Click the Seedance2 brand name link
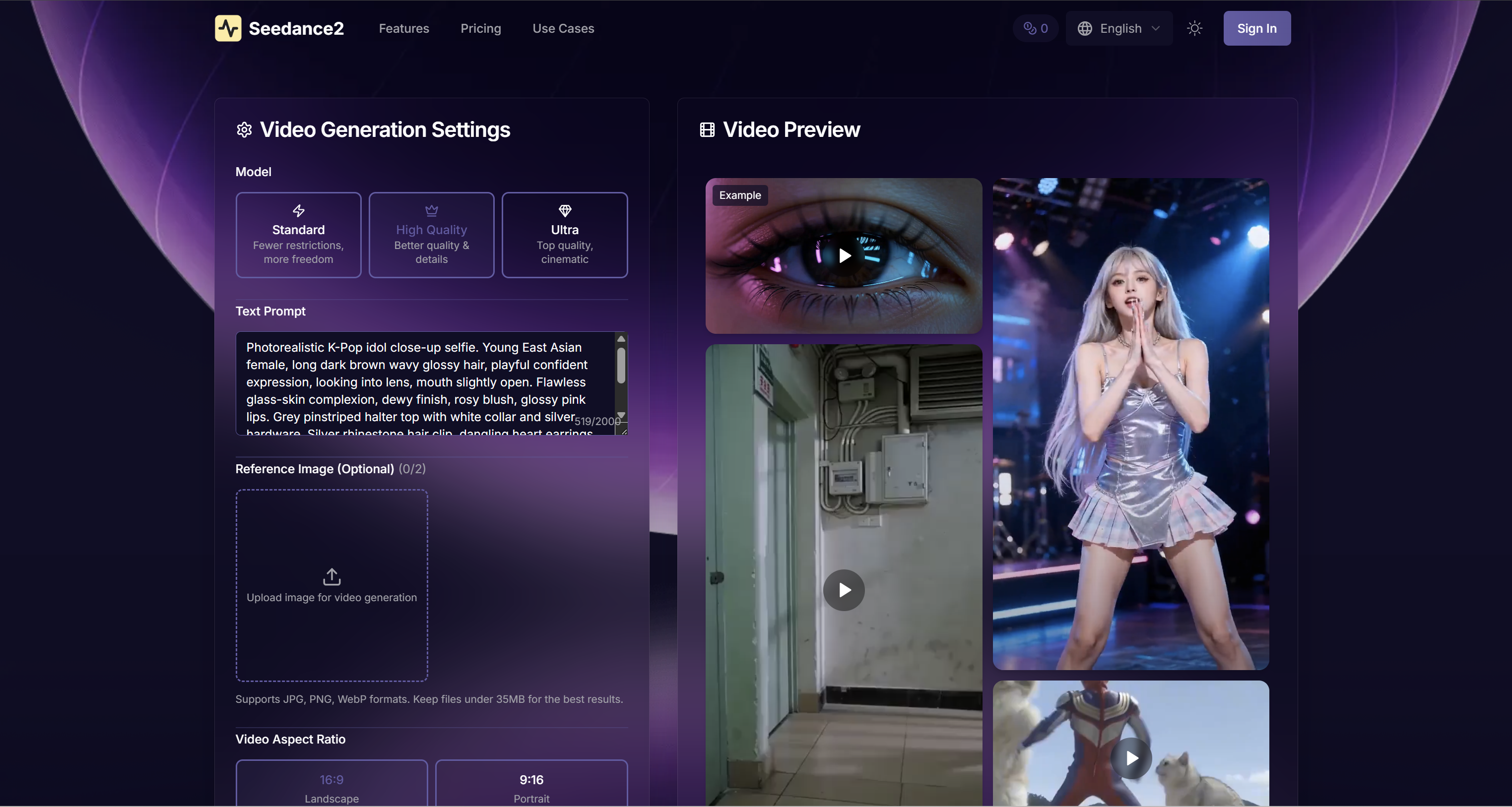Screen dimensions: 1512x807 point(296,28)
